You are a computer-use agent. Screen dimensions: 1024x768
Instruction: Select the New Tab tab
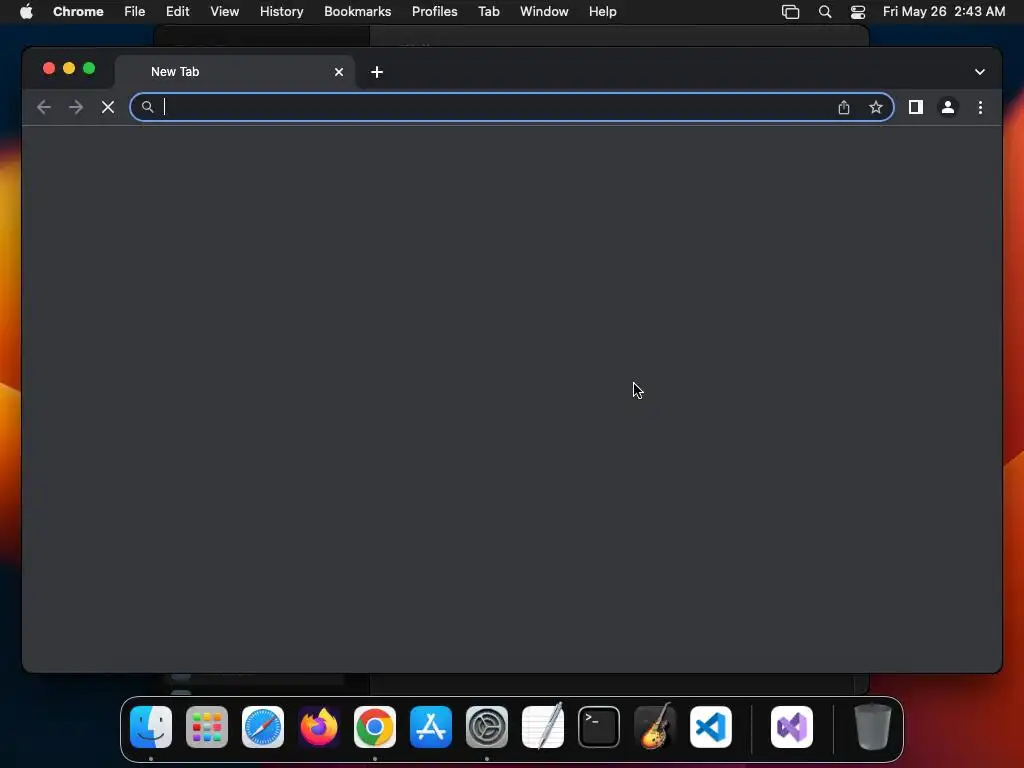tap(235, 72)
